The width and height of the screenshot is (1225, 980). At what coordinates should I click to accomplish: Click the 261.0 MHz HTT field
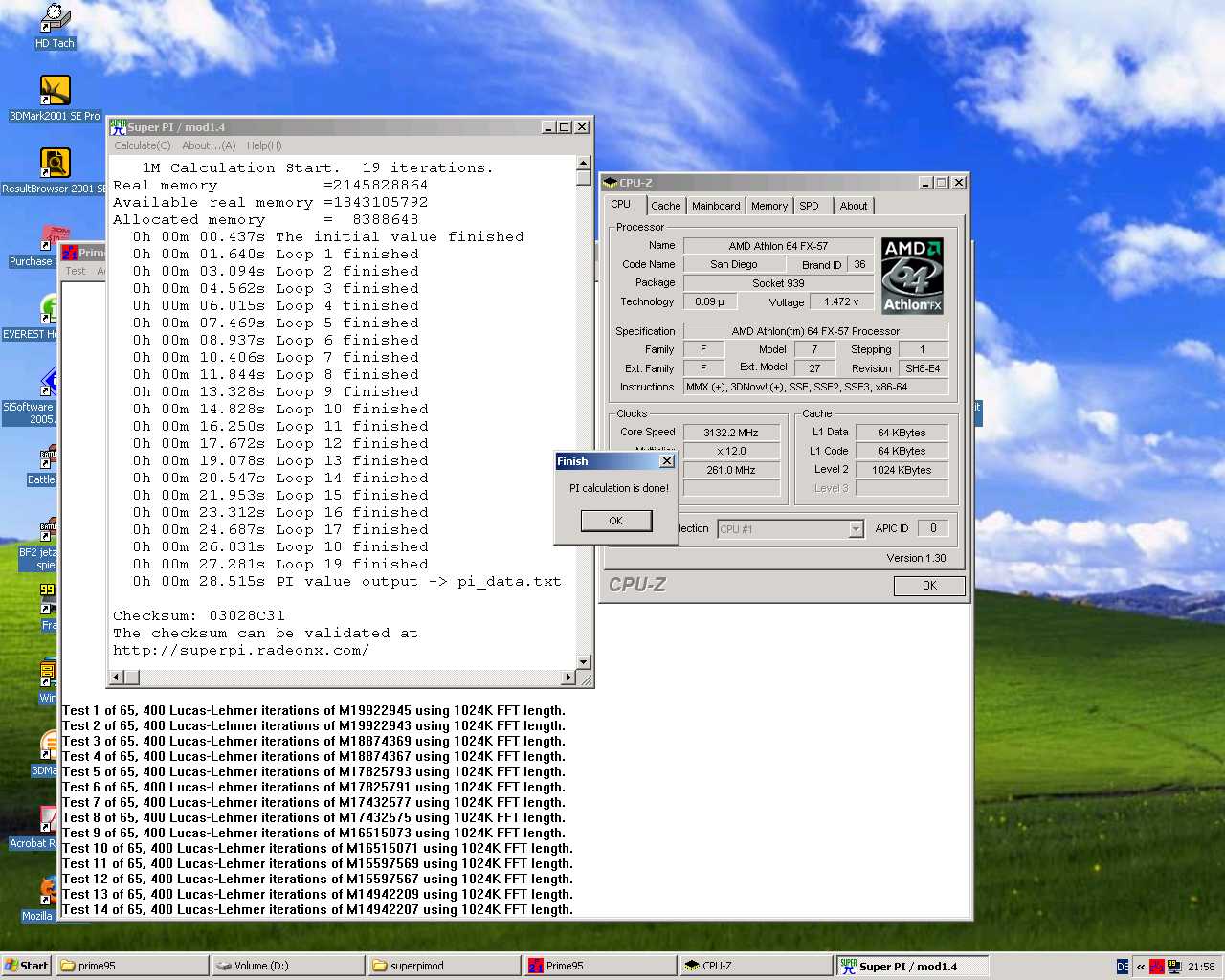point(731,470)
